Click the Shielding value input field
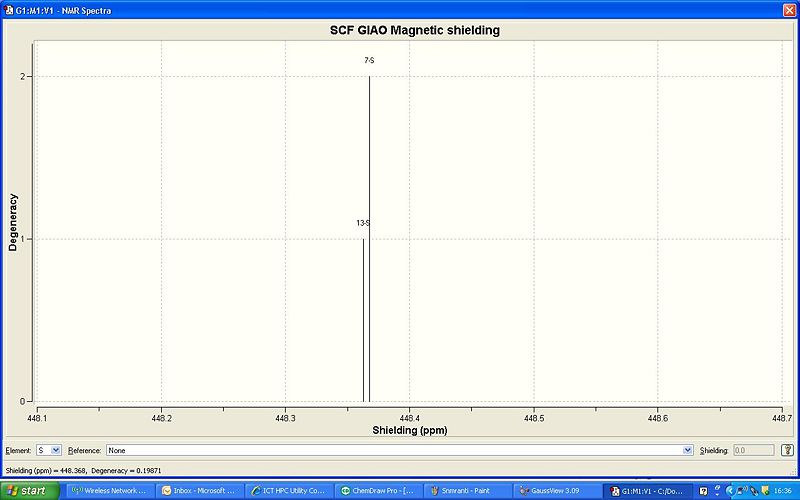 [754, 450]
